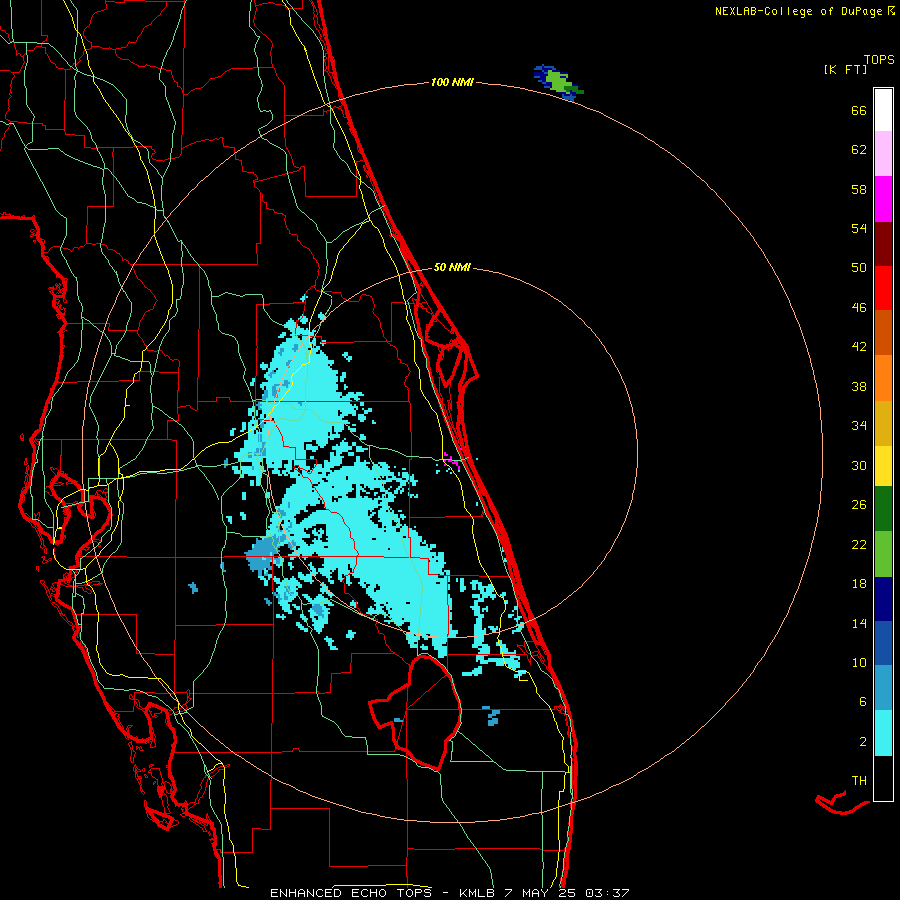900x900 pixels.
Task: Click the light pink legend swatch
Action: coord(883,154)
